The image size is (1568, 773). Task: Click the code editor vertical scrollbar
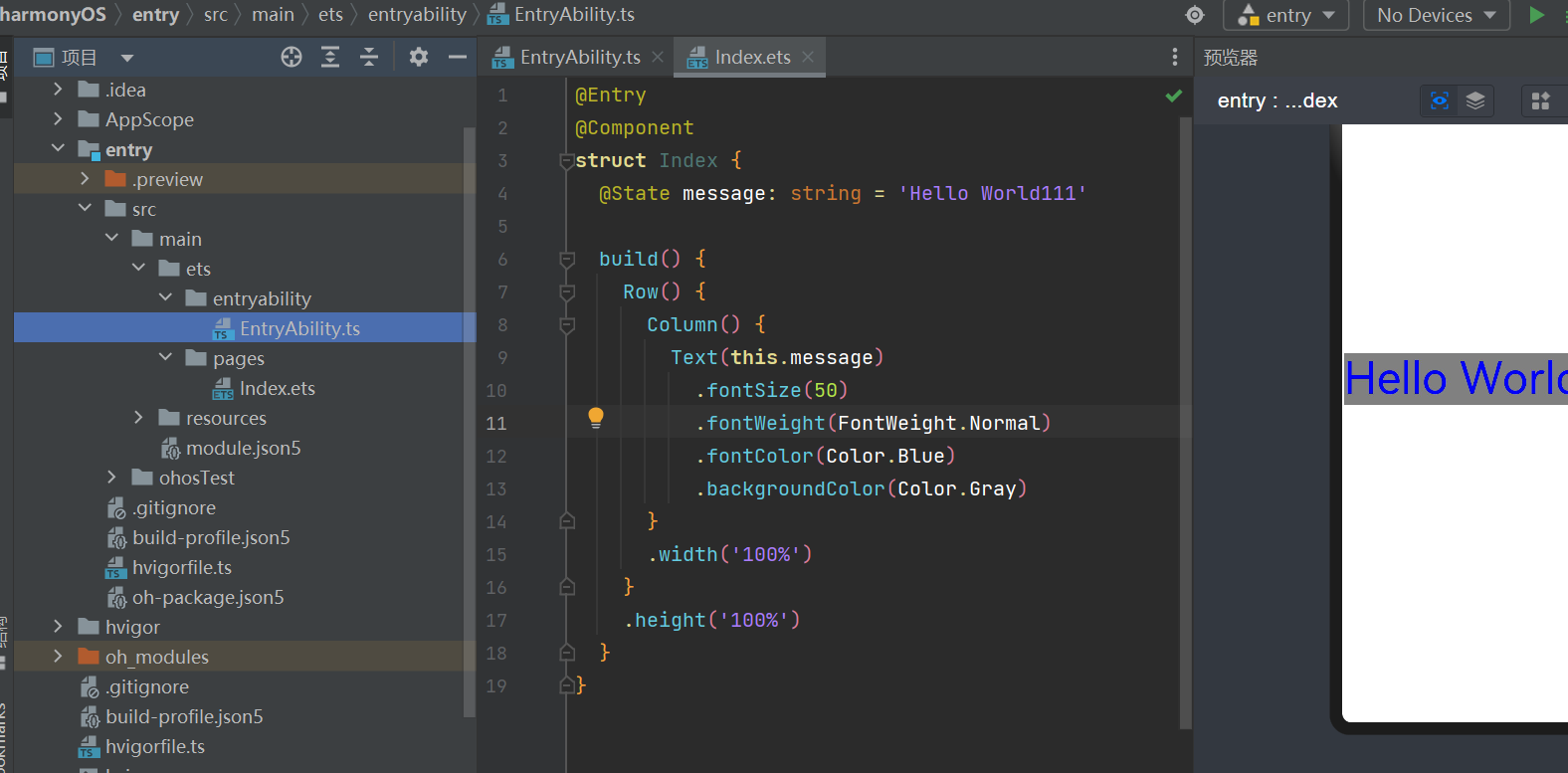point(1185,423)
